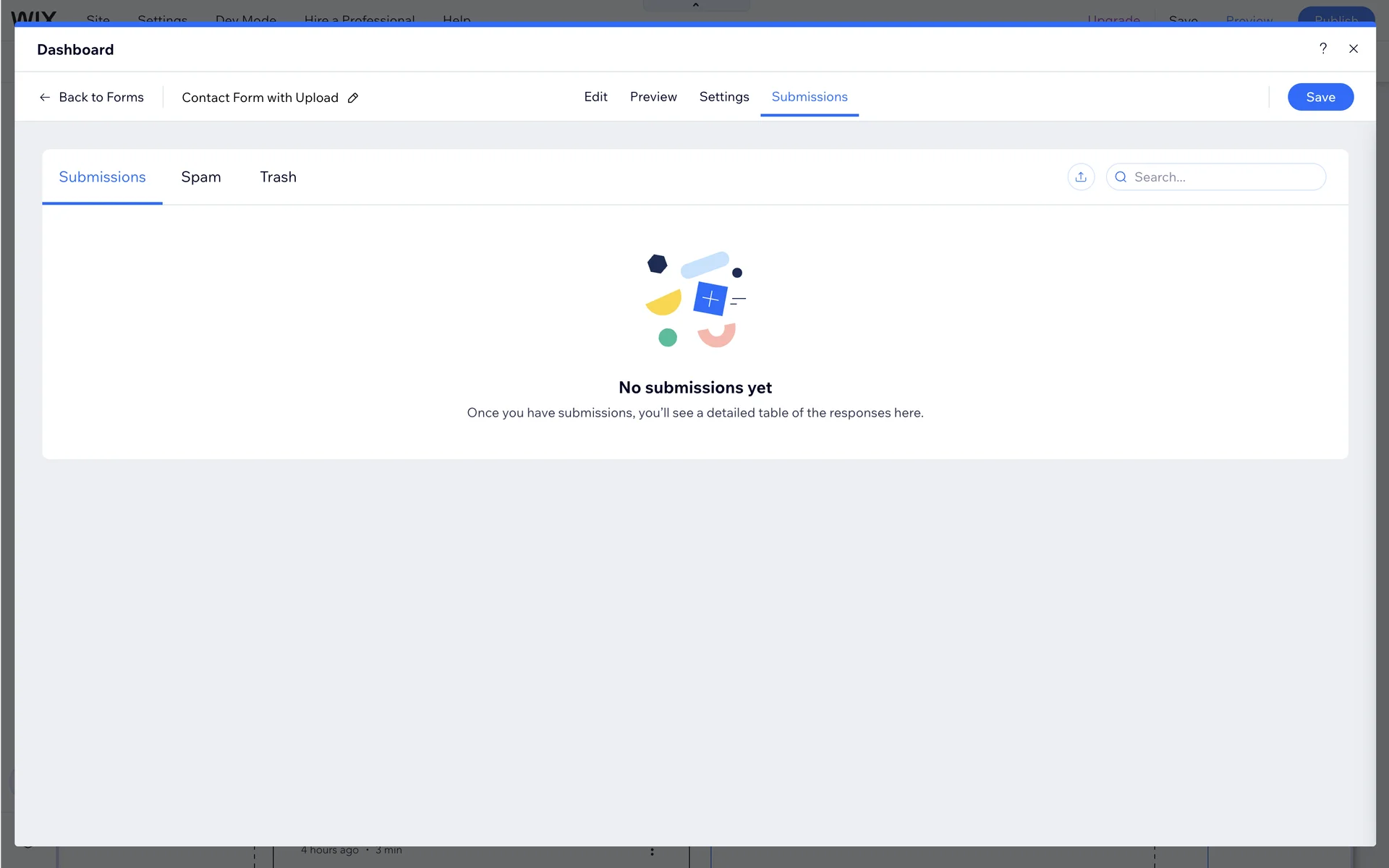Click the pencil icon to rename the form

tap(353, 98)
